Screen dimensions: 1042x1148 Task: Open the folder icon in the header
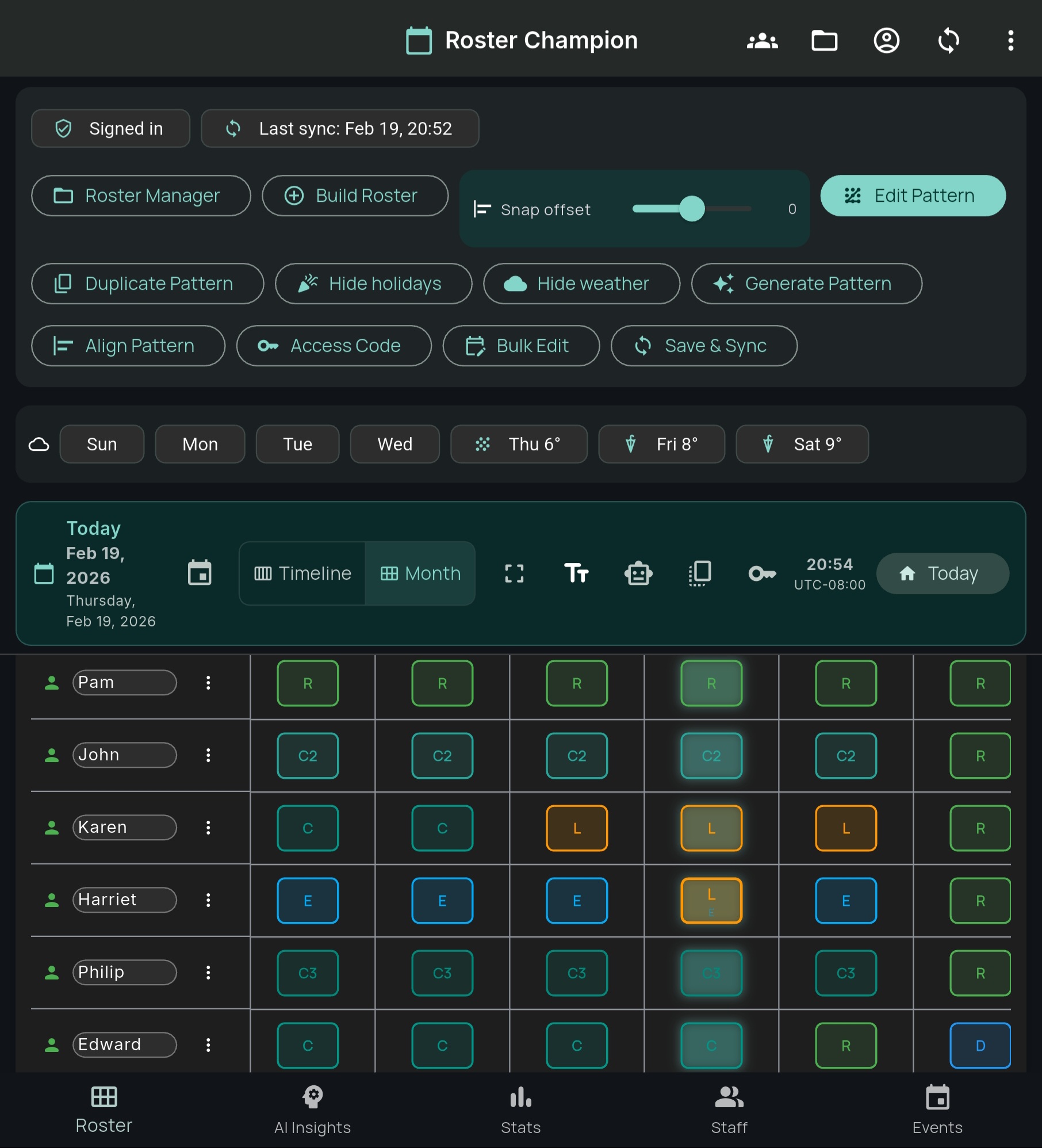[825, 40]
